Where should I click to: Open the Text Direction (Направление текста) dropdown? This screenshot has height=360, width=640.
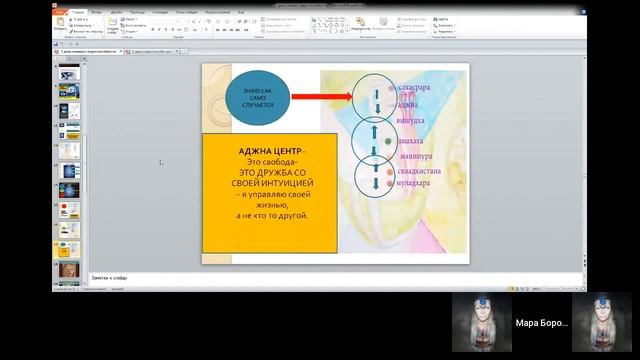point(279,19)
